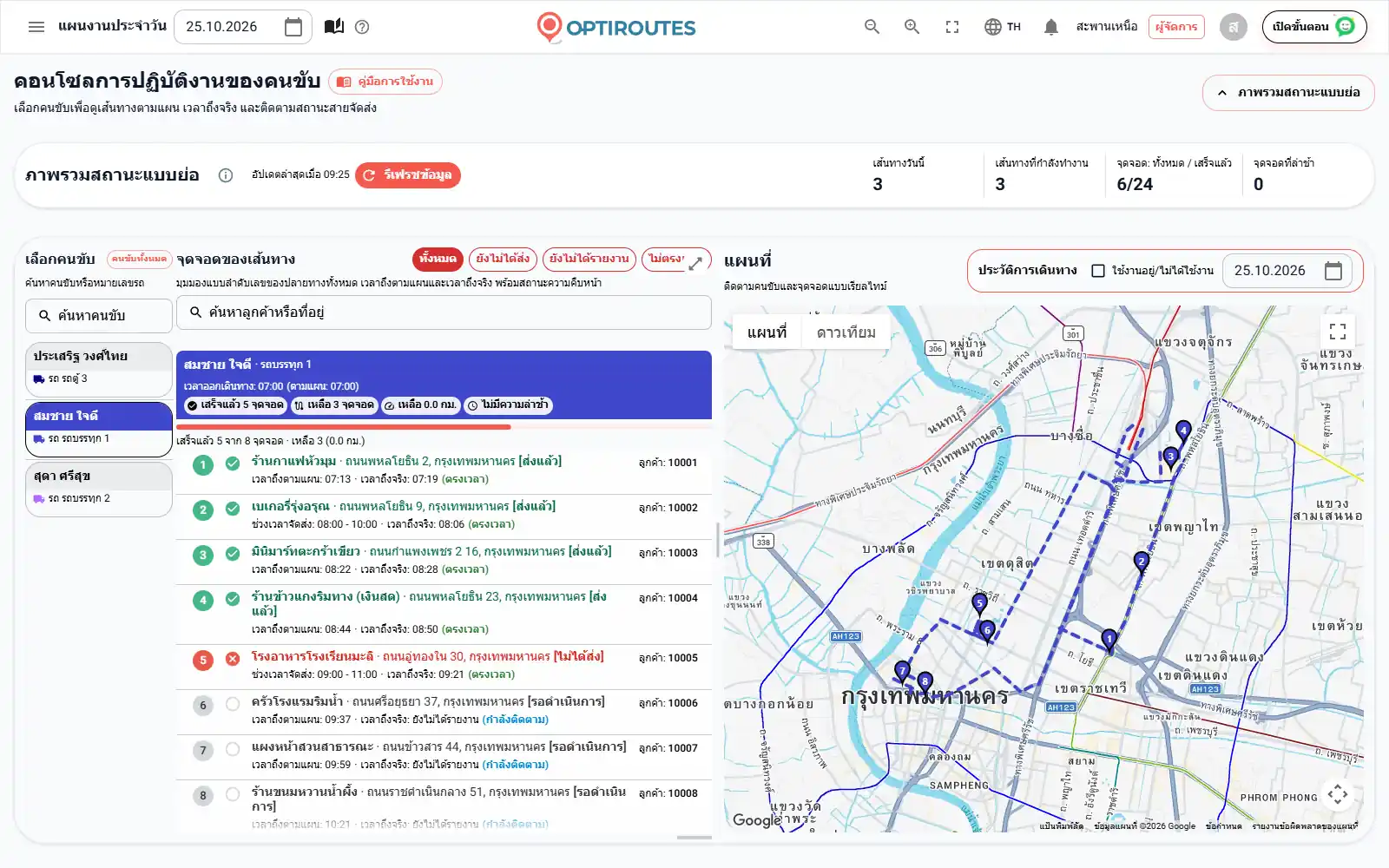Viewport: 1389px width, 868px height.
Task: Click the เปิดขั้นตอน button
Action: point(1314,27)
